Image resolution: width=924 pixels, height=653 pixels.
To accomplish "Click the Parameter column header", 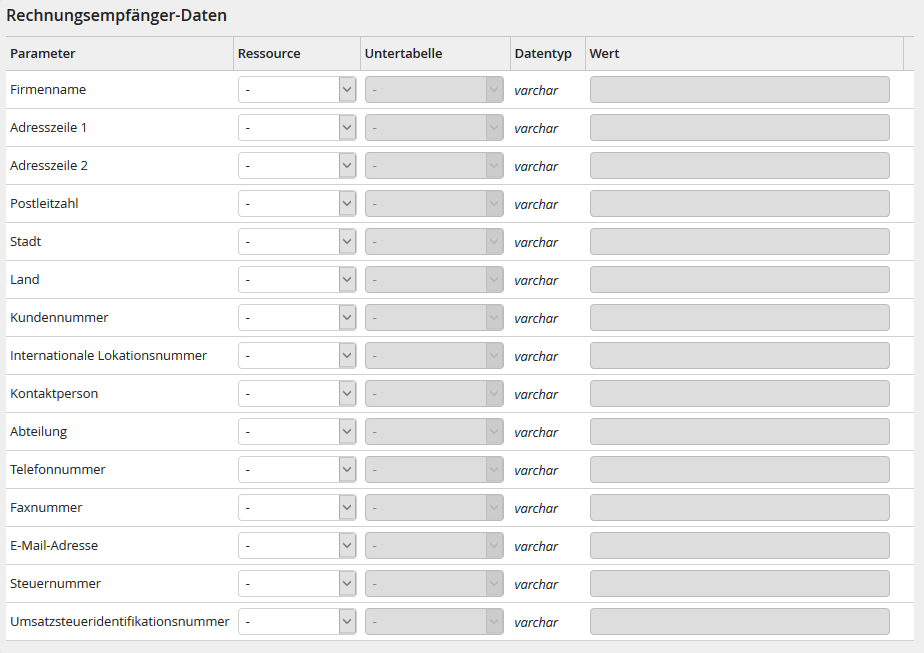I will pos(43,54).
